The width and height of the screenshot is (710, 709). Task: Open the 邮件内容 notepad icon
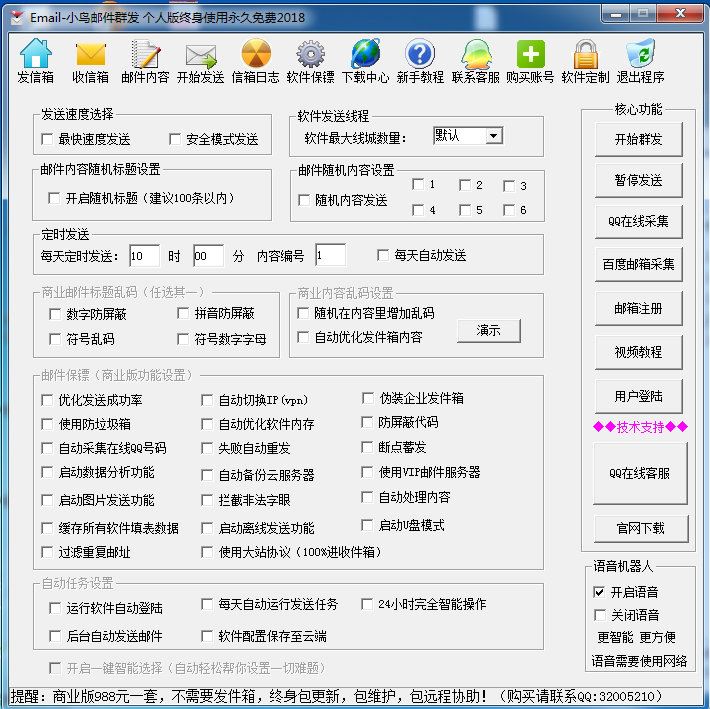tap(145, 53)
